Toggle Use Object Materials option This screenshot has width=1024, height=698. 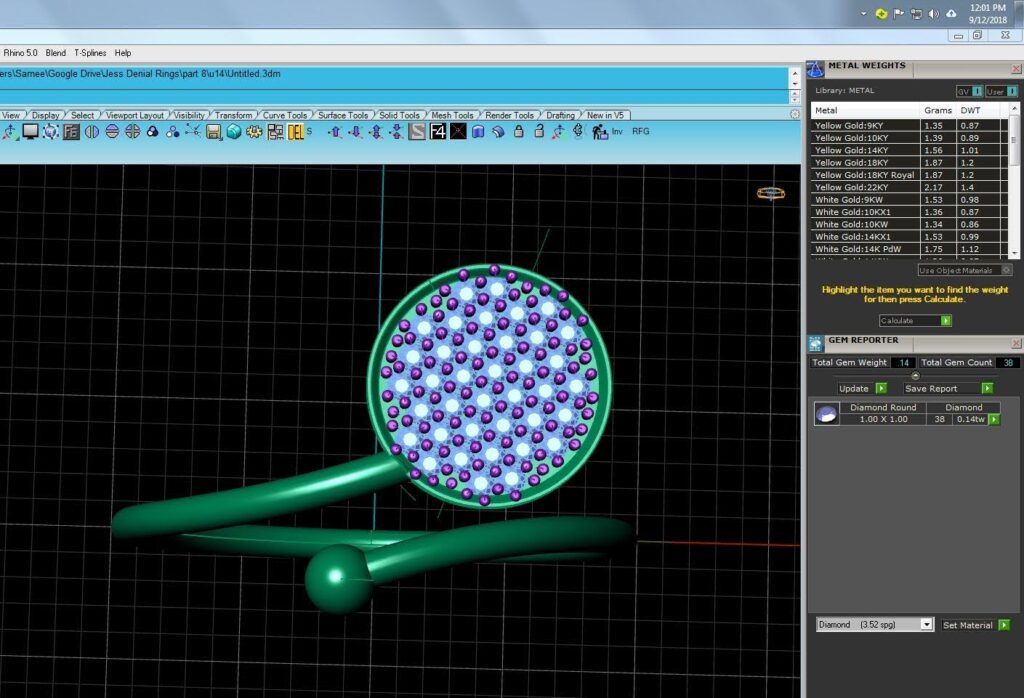965,270
